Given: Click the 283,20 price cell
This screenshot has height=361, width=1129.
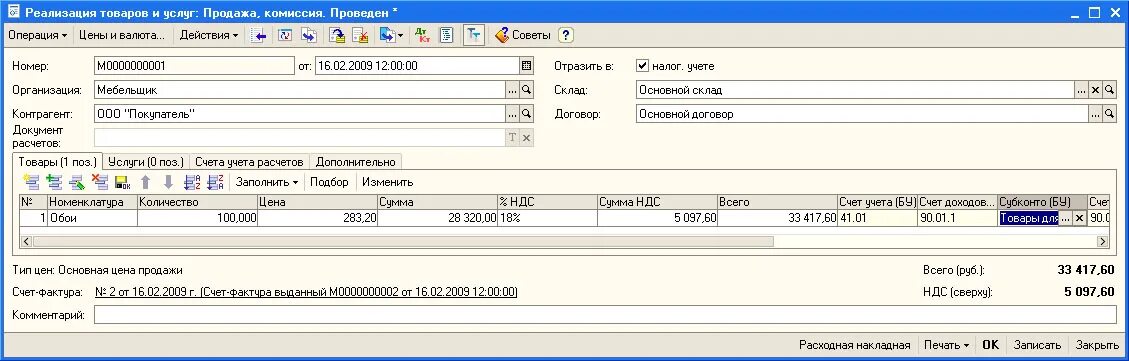Looking at the screenshot, I should pos(318,218).
